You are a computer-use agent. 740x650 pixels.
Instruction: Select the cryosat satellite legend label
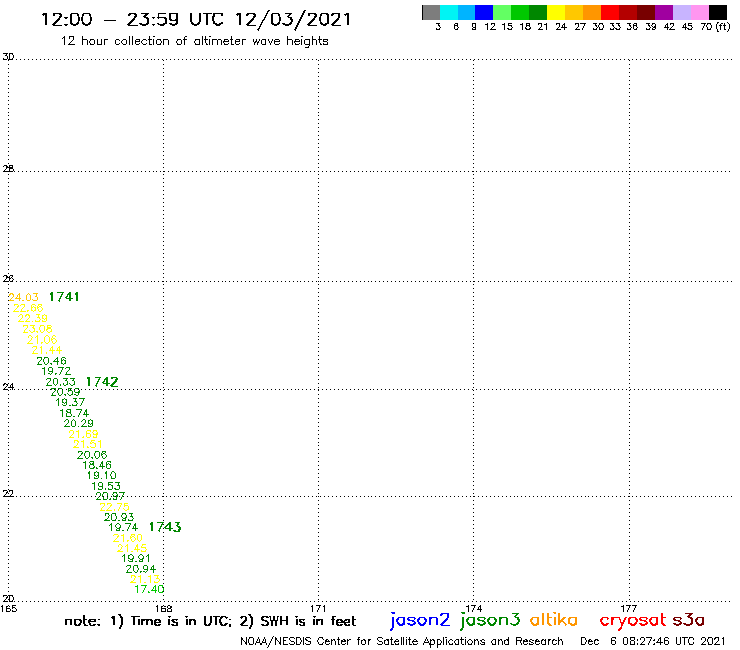pos(632,620)
